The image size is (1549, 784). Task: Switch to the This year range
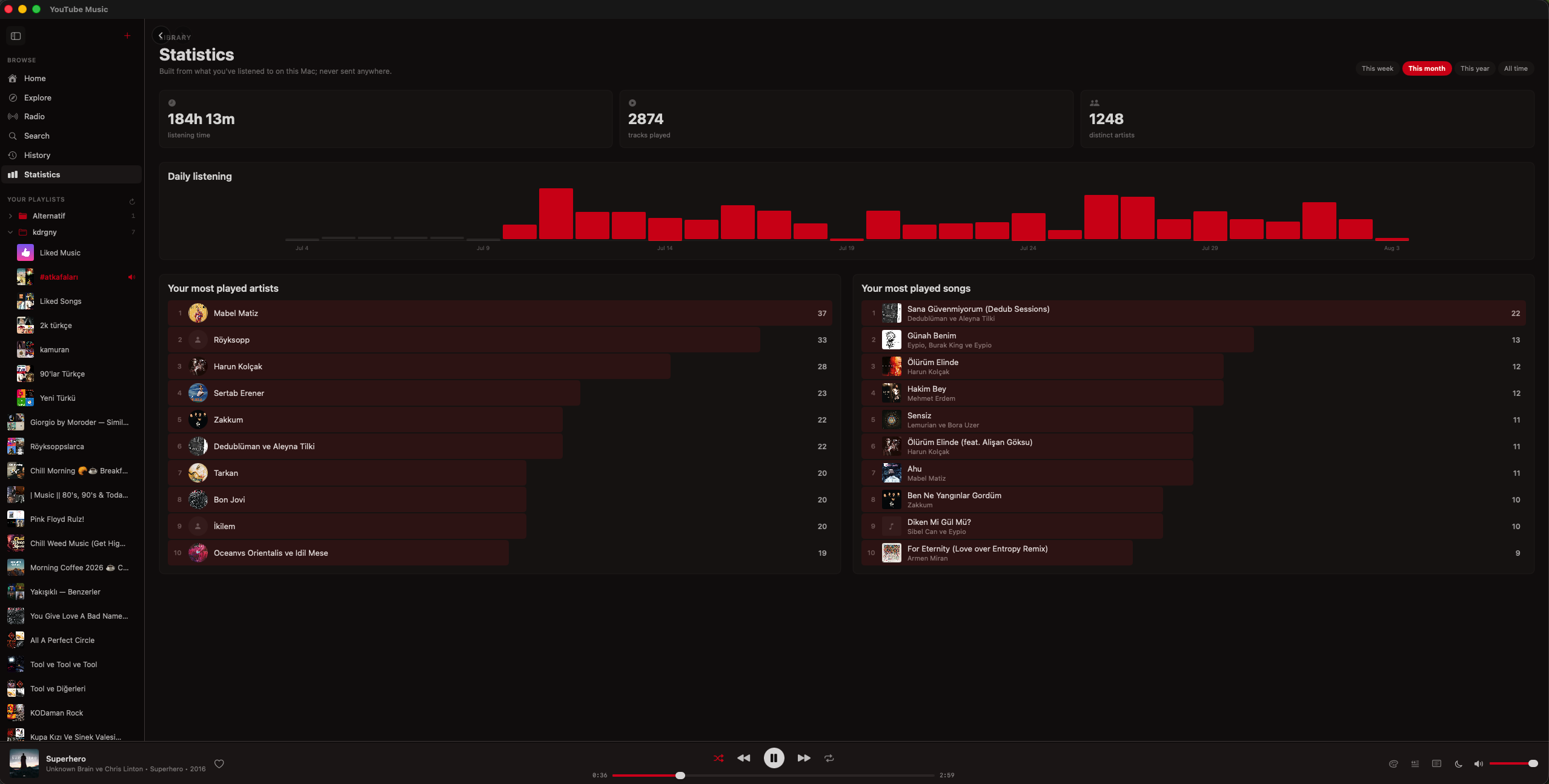pyautogui.click(x=1474, y=68)
